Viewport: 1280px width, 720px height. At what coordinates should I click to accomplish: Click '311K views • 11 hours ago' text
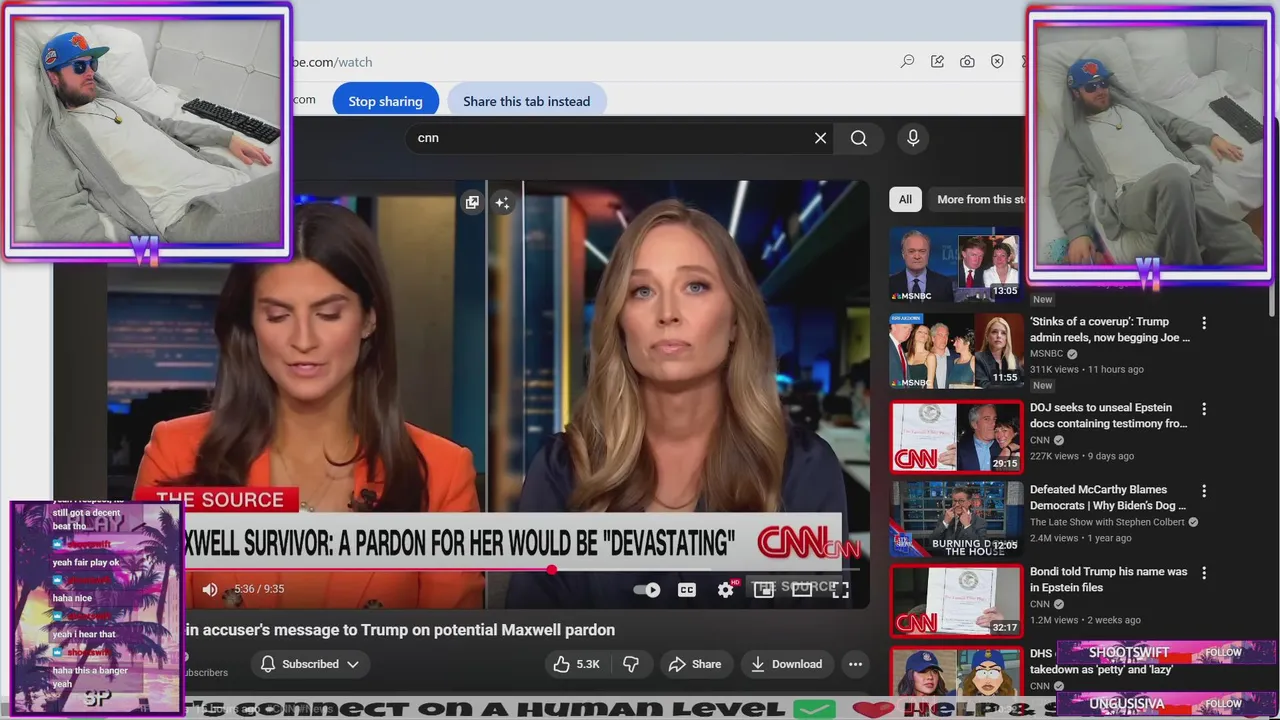click(x=1087, y=370)
